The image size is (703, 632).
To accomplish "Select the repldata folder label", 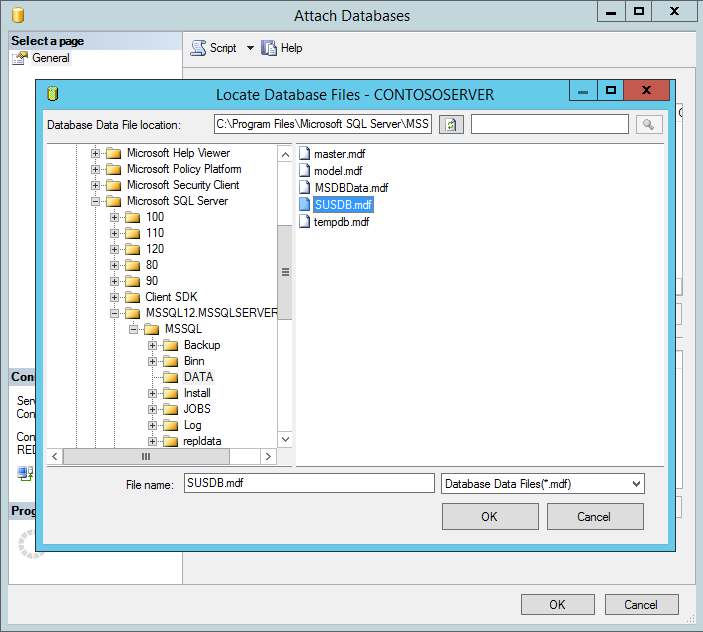I will pyautogui.click(x=202, y=442).
